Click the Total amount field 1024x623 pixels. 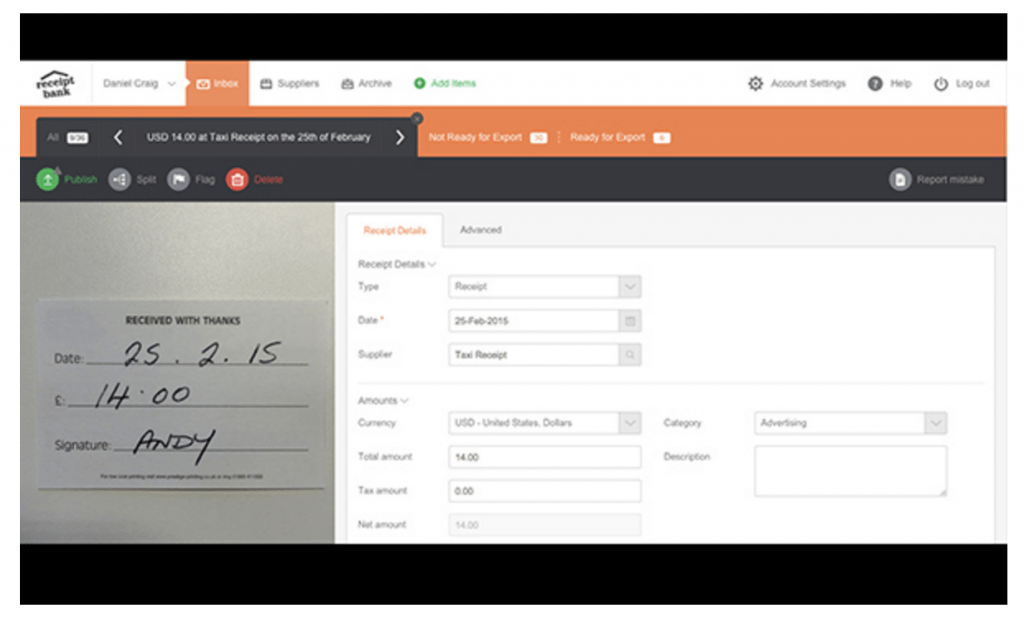pyautogui.click(x=545, y=457)
